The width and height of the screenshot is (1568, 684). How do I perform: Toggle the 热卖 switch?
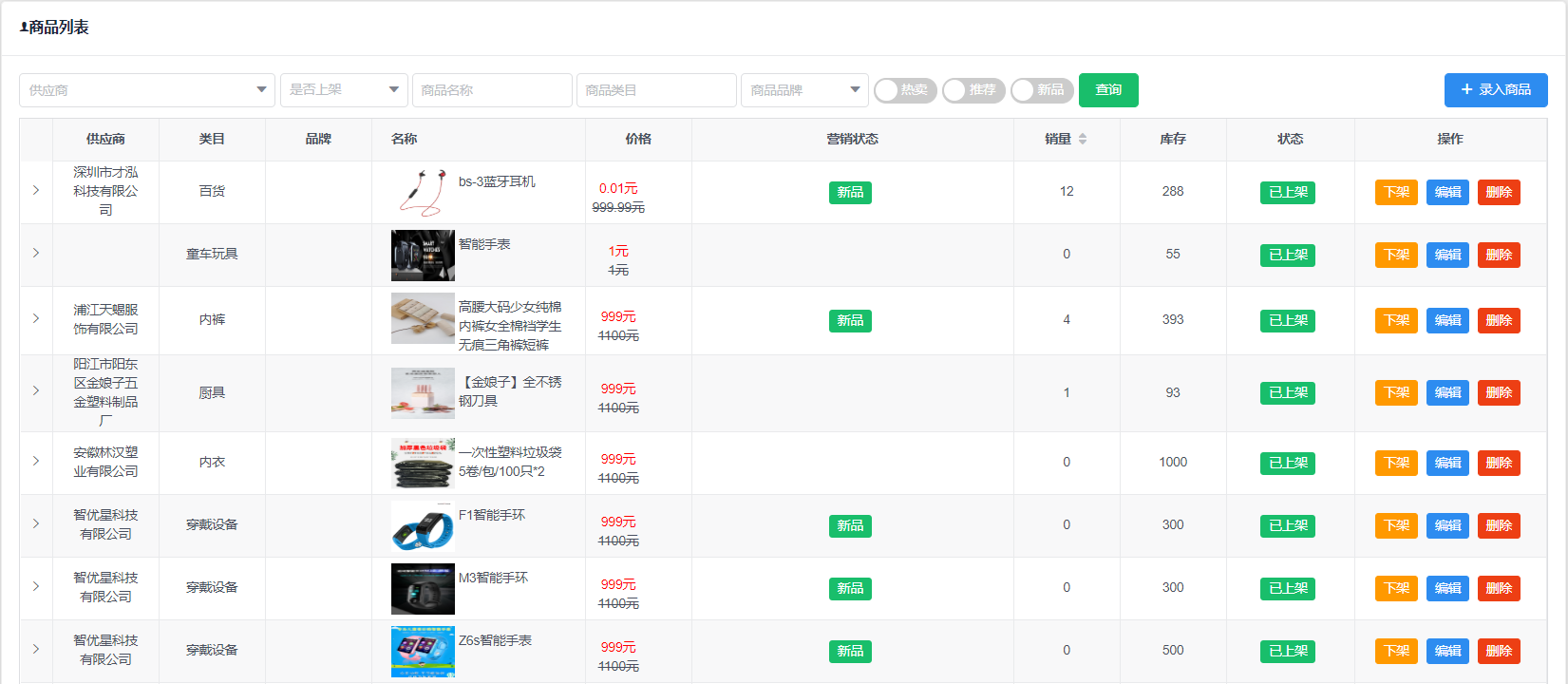click(904, 90)
